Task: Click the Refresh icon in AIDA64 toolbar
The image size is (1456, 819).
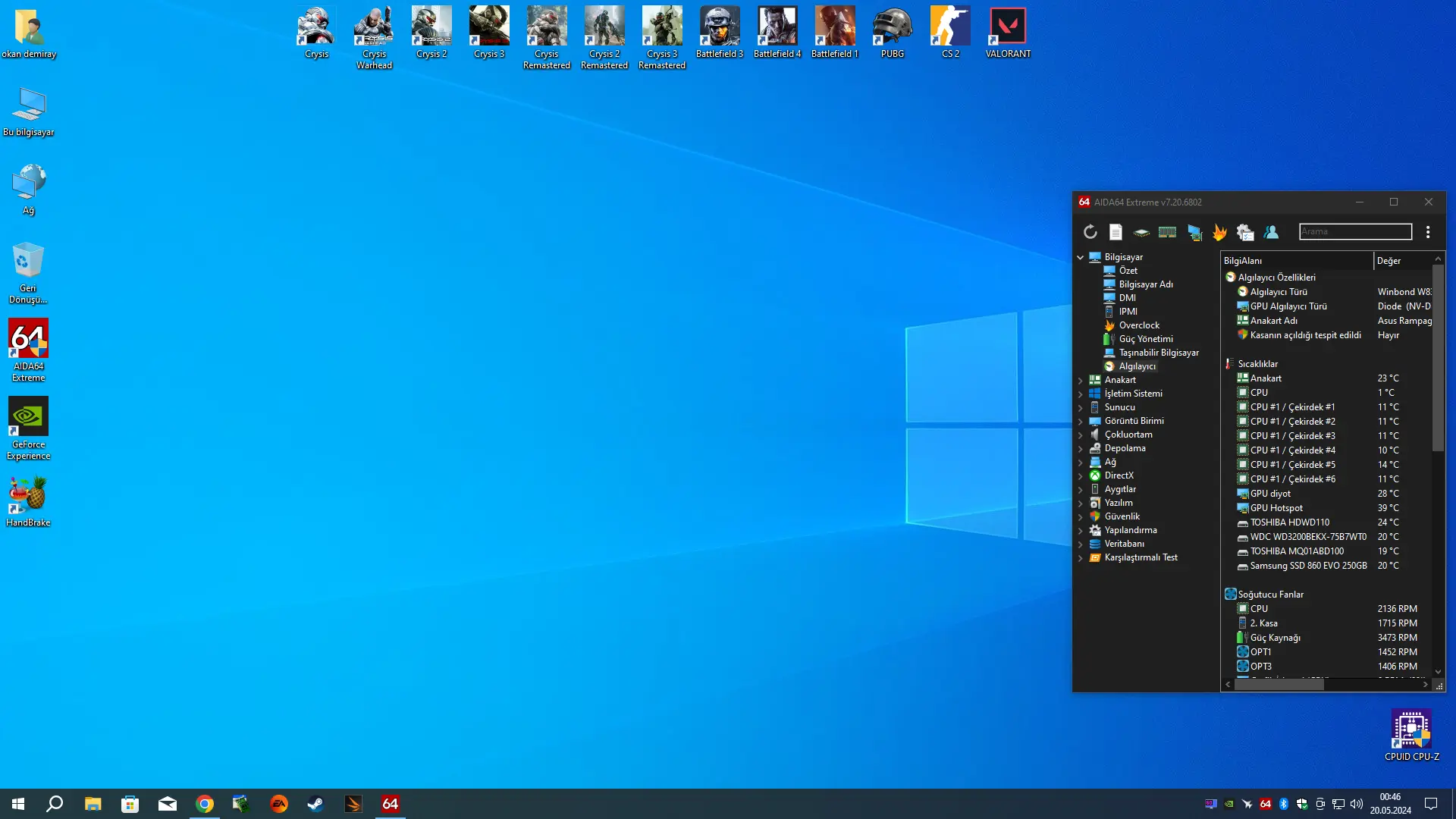Action: (x=1090, y=232)
